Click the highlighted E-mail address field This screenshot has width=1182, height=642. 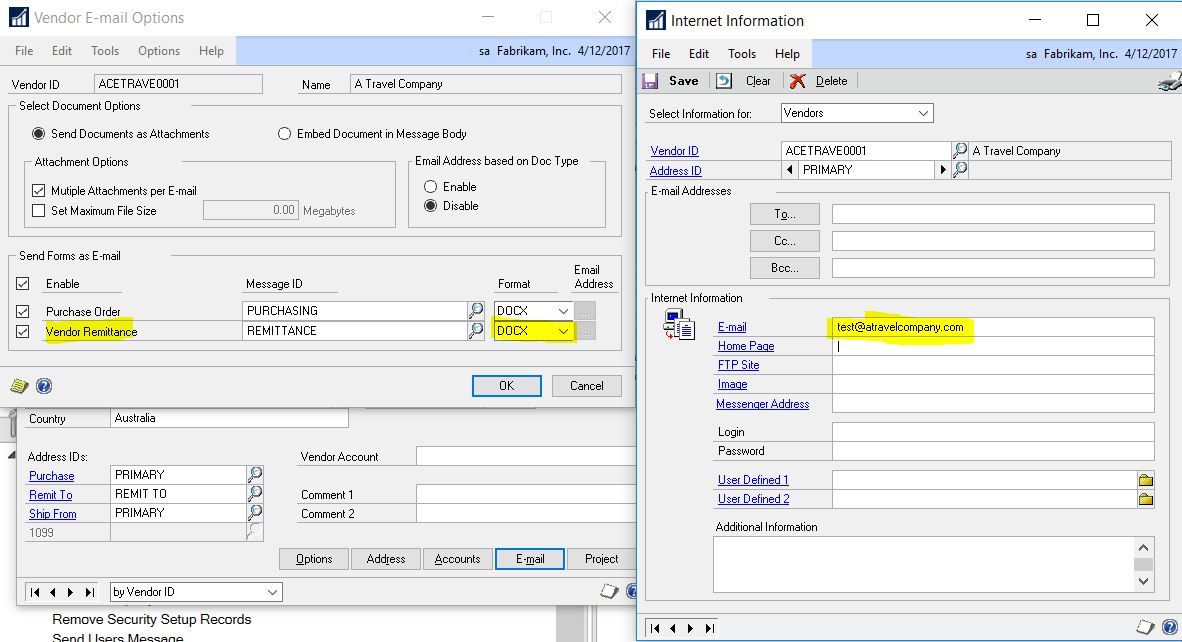pyautogui.click(x=900, y=327)
